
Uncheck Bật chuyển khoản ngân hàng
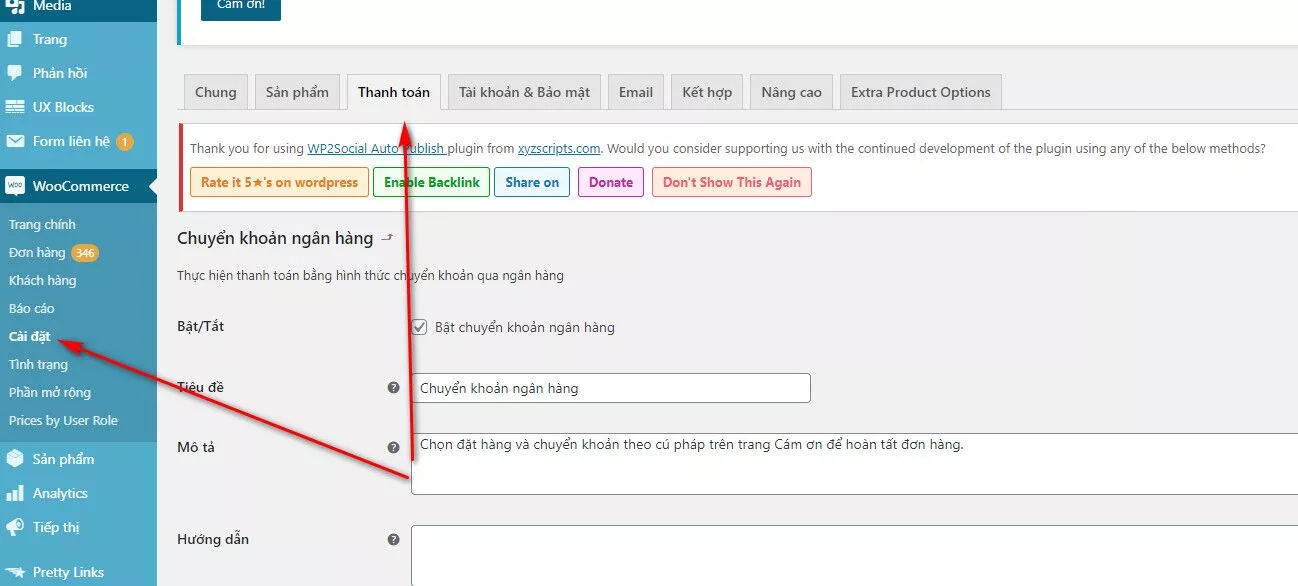point(419,326)
